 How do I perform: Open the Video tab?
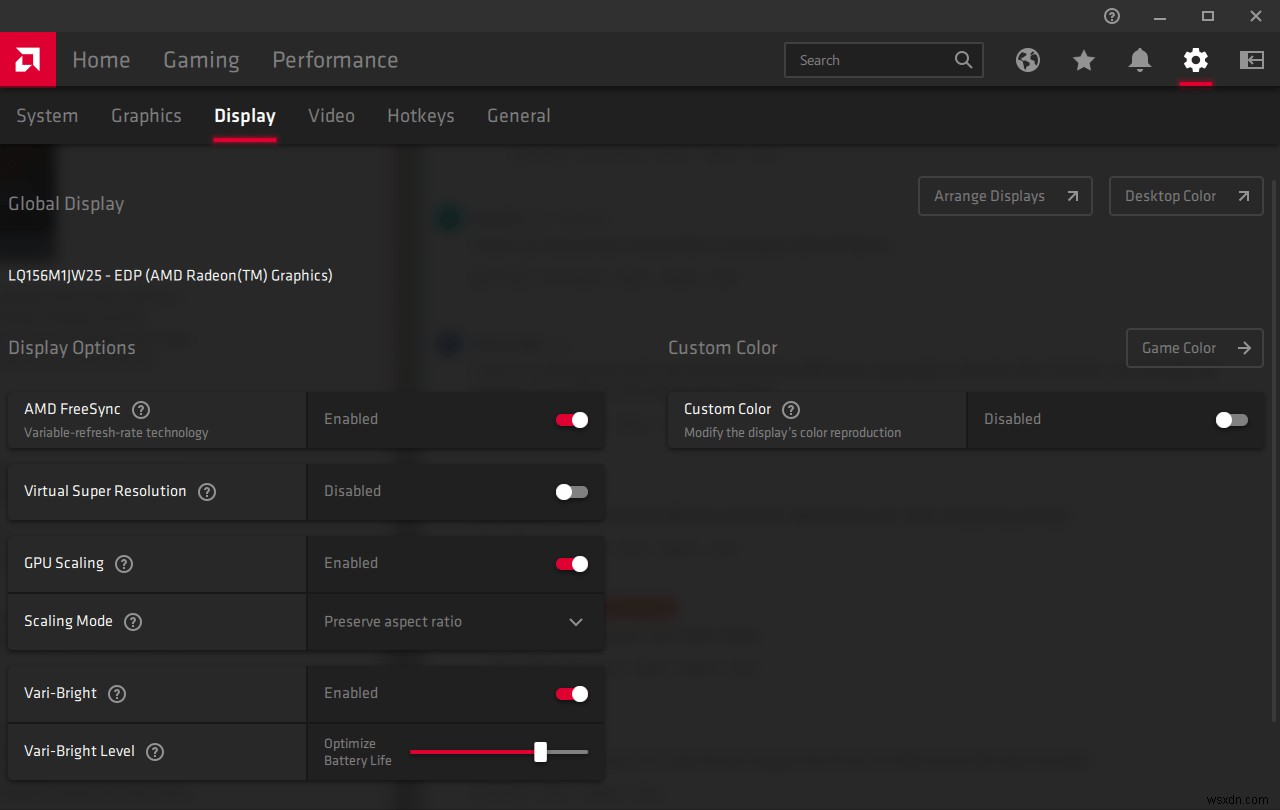331,116
